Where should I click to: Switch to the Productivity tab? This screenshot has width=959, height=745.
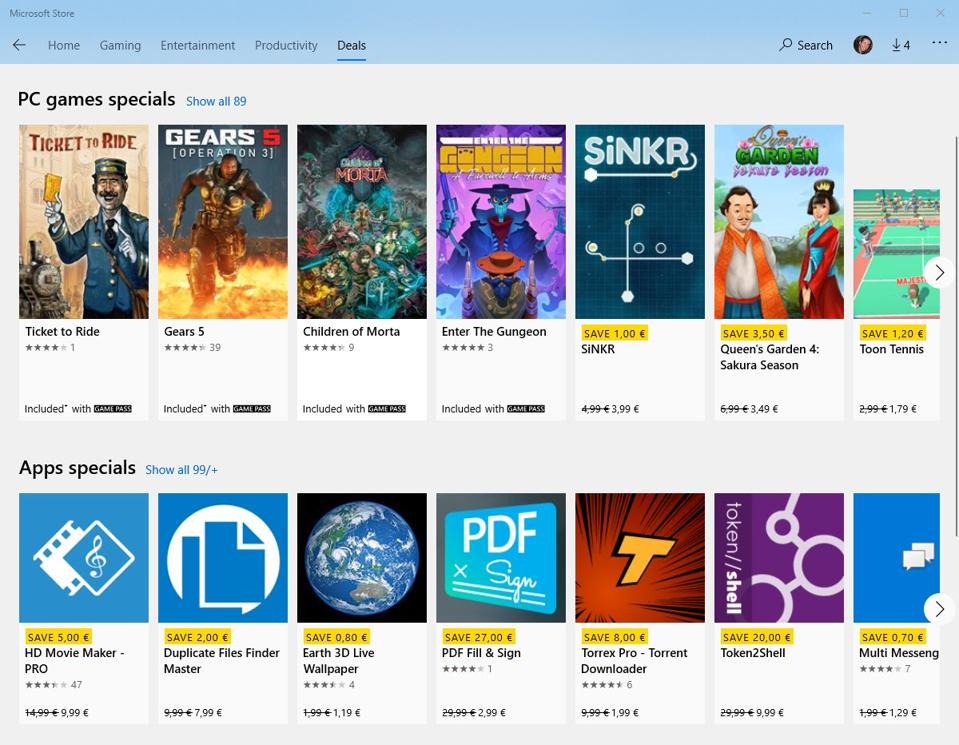tap(286, 45)
